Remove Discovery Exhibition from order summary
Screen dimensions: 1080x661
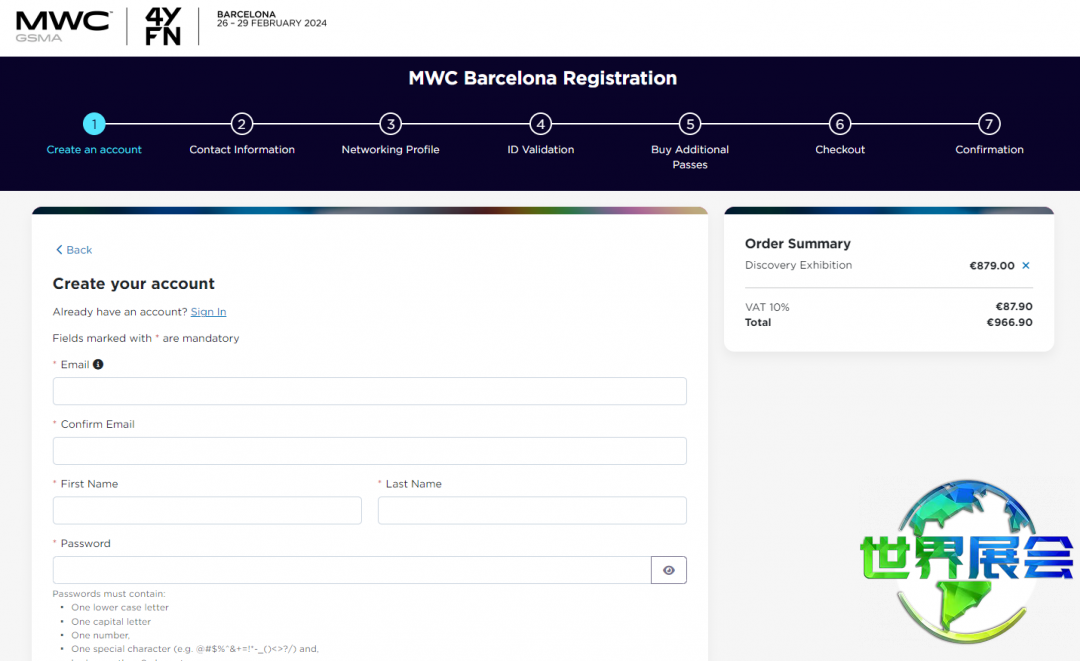coord(1026,266)
